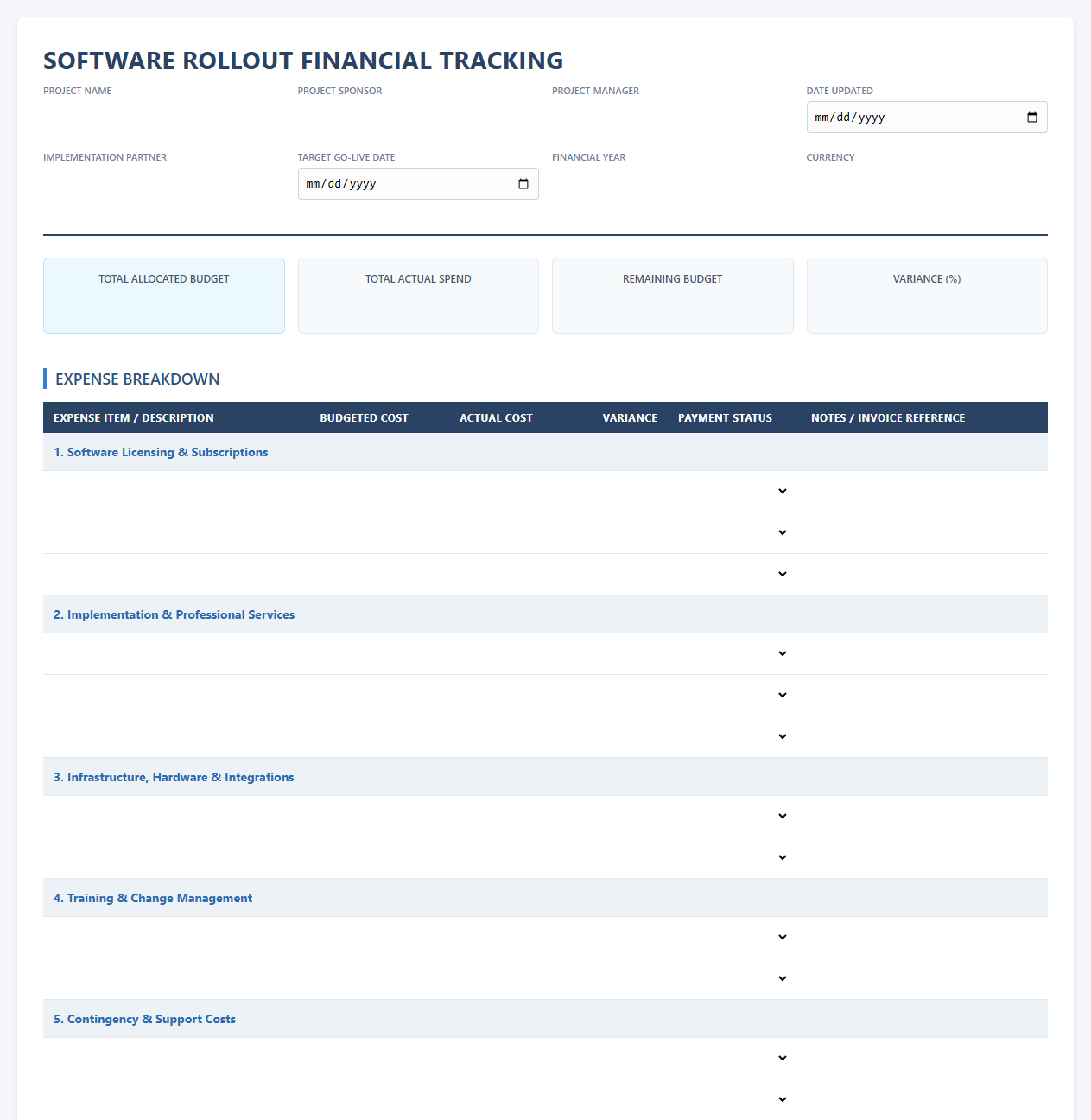Open payment status dropdown in second Contingency row
The width and height of the screenshot is (1091, 1120).
point(734,1099)
